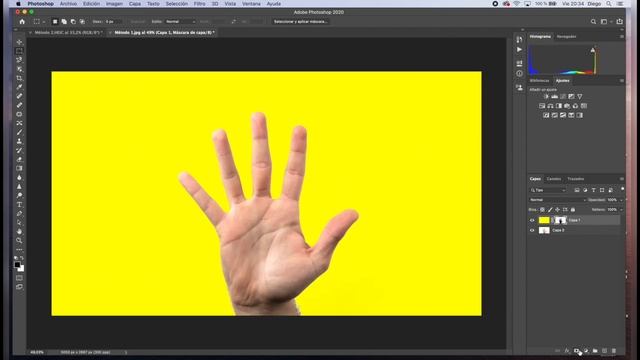The width and height of the screenshot is (640, 360).
Task: Add a Levels adjustment
Action: (x=555, y=97)
